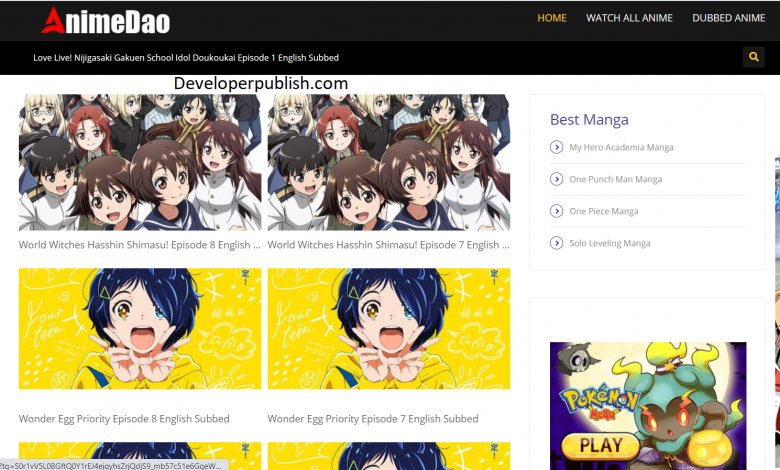Click arrow icon beside One Piece Manga

[556, 211]
